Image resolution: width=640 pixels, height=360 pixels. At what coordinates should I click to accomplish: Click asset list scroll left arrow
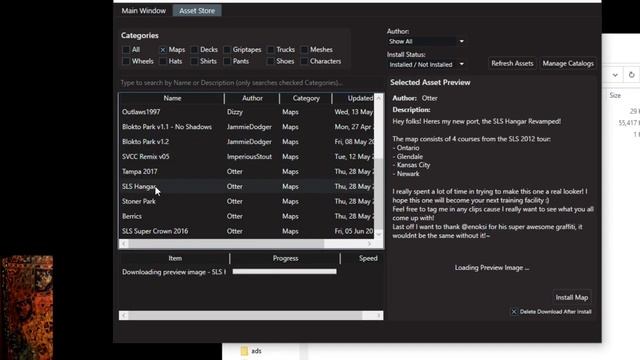124,244
